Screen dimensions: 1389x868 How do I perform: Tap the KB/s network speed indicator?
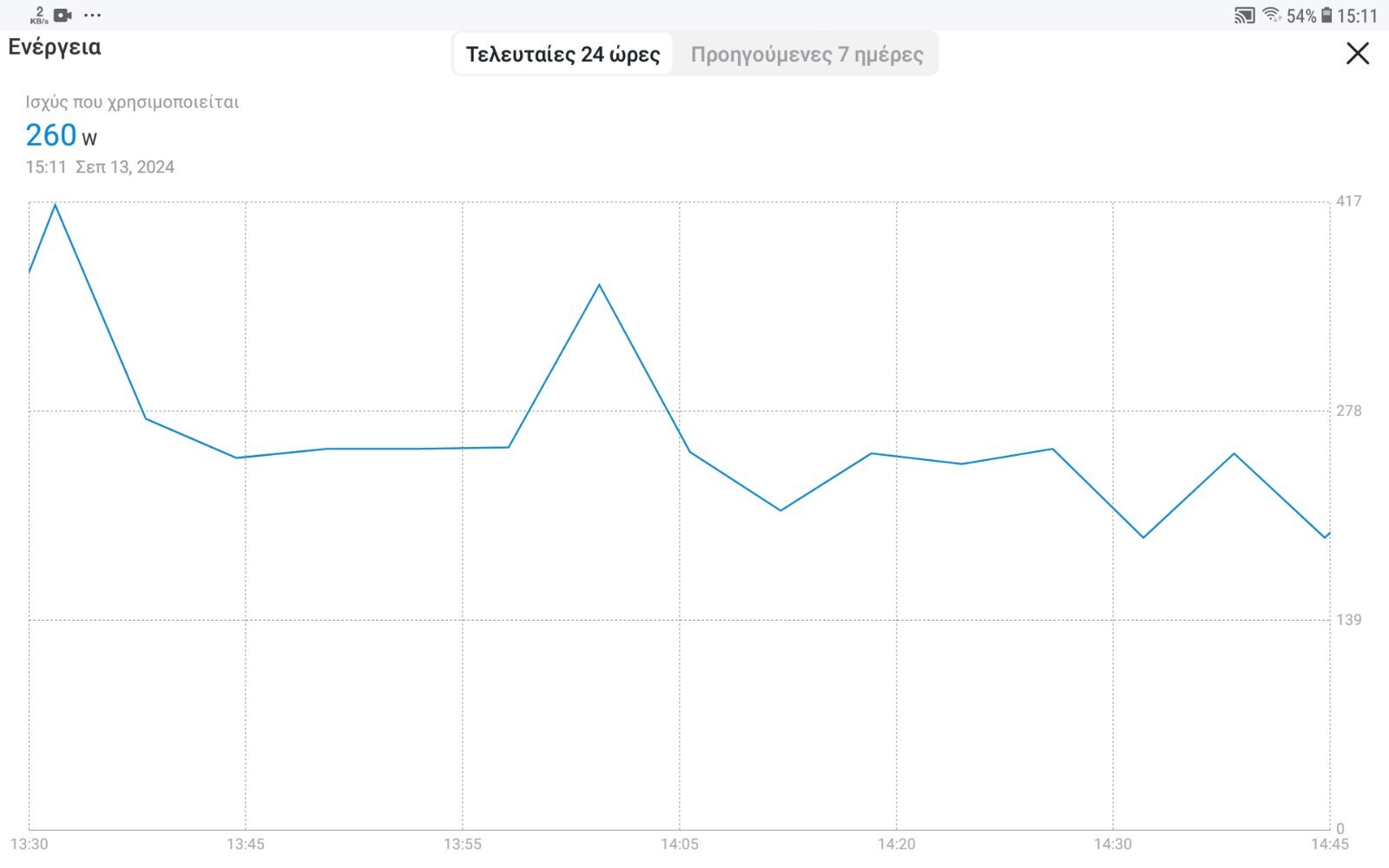tap(39, 15)
